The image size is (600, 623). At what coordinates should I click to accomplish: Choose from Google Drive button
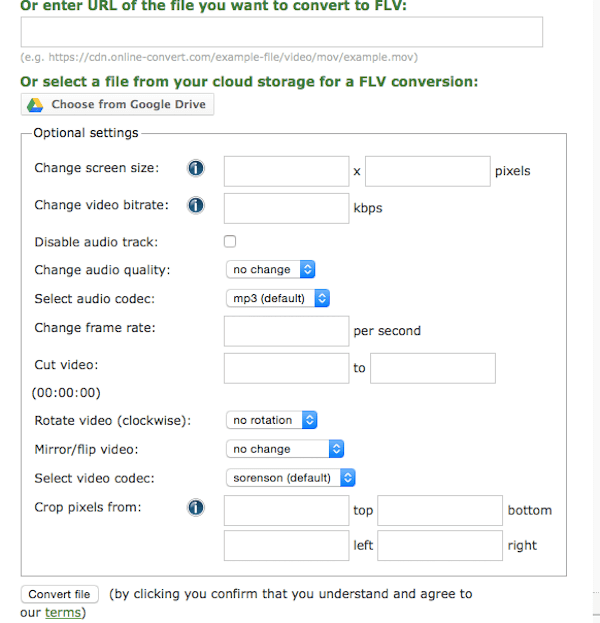click(x=117, y=104)
